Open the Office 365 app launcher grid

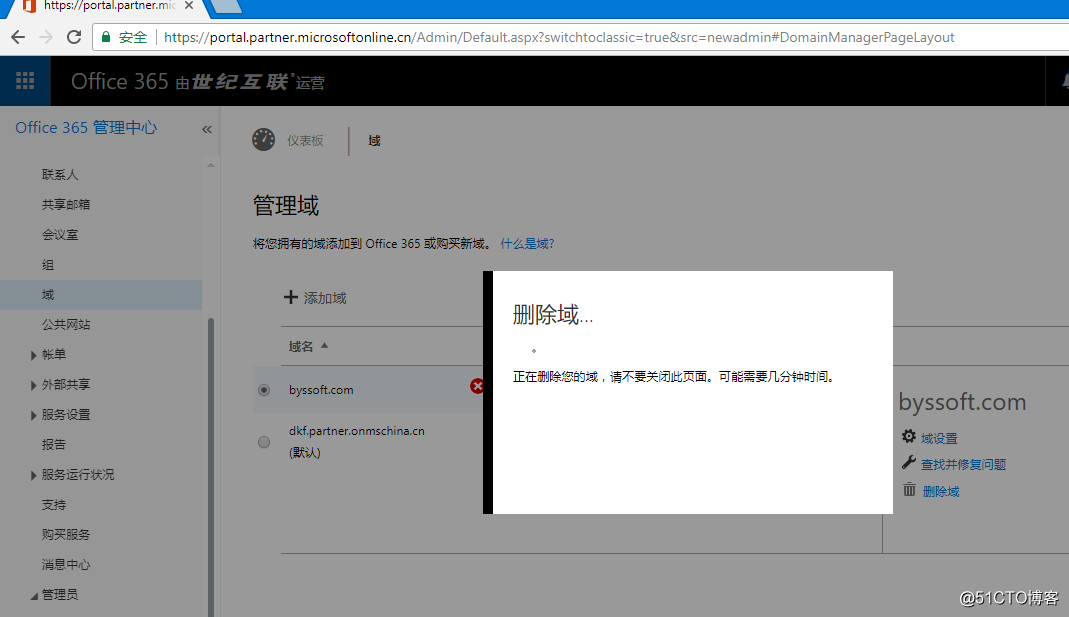click(x=25, y=81)
